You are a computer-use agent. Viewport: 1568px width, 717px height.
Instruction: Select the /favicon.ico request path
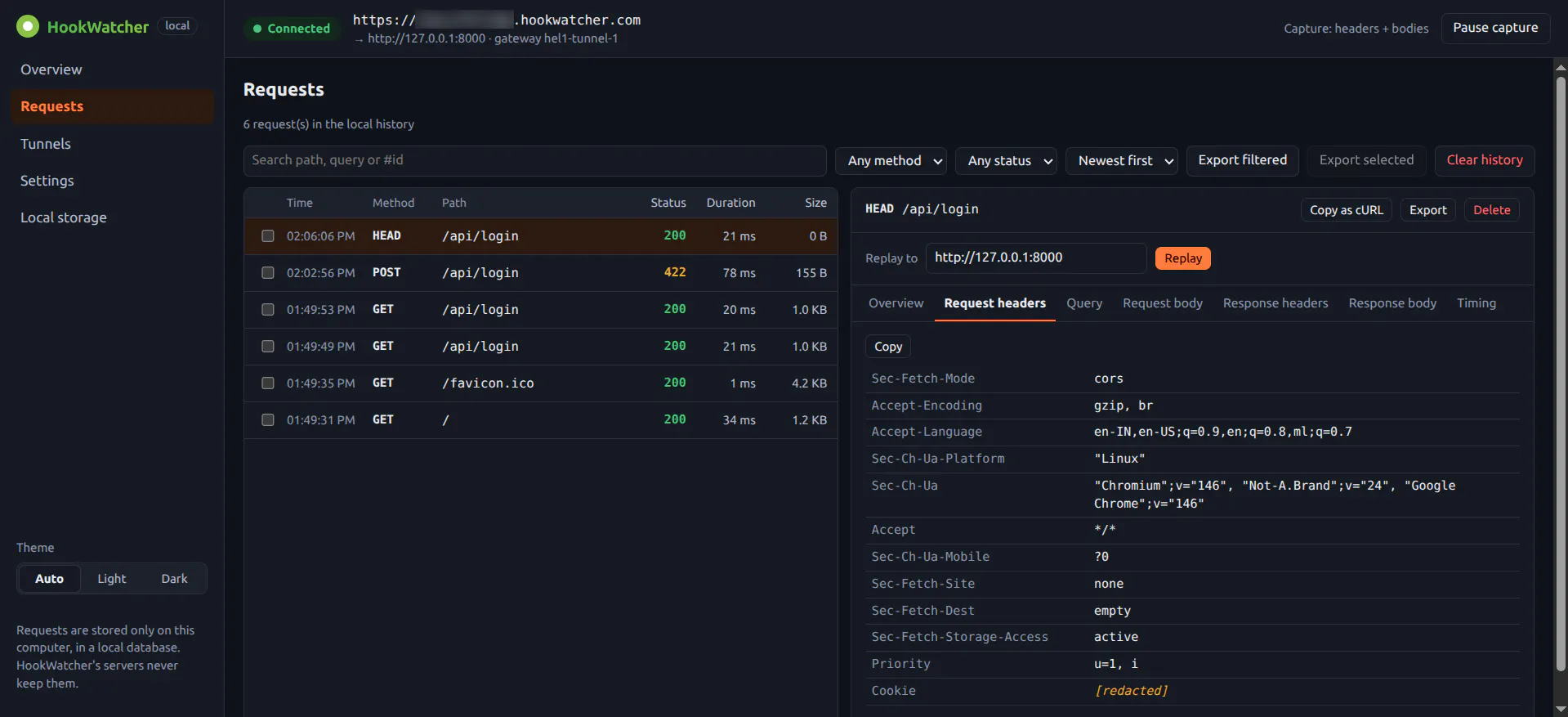click(488, 383)
